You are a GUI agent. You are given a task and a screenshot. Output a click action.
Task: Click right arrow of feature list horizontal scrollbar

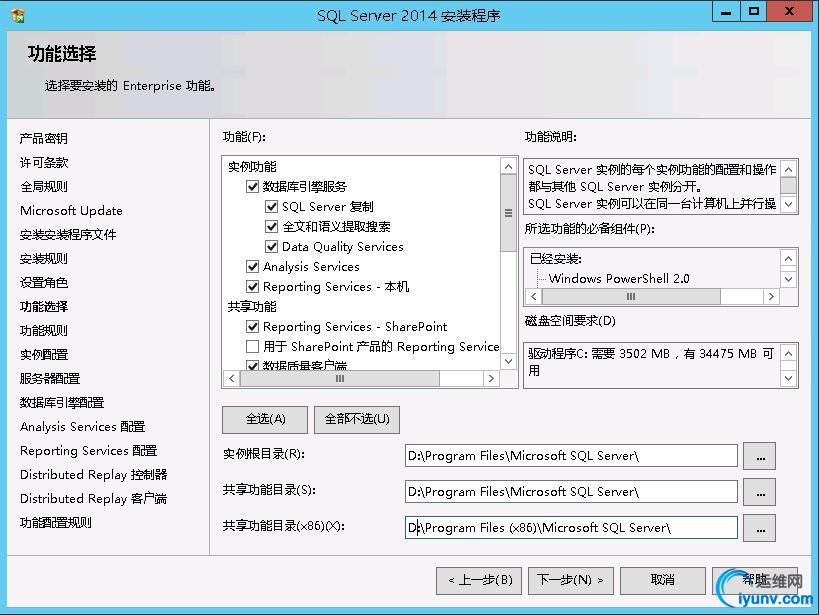(x=491, y=378)
